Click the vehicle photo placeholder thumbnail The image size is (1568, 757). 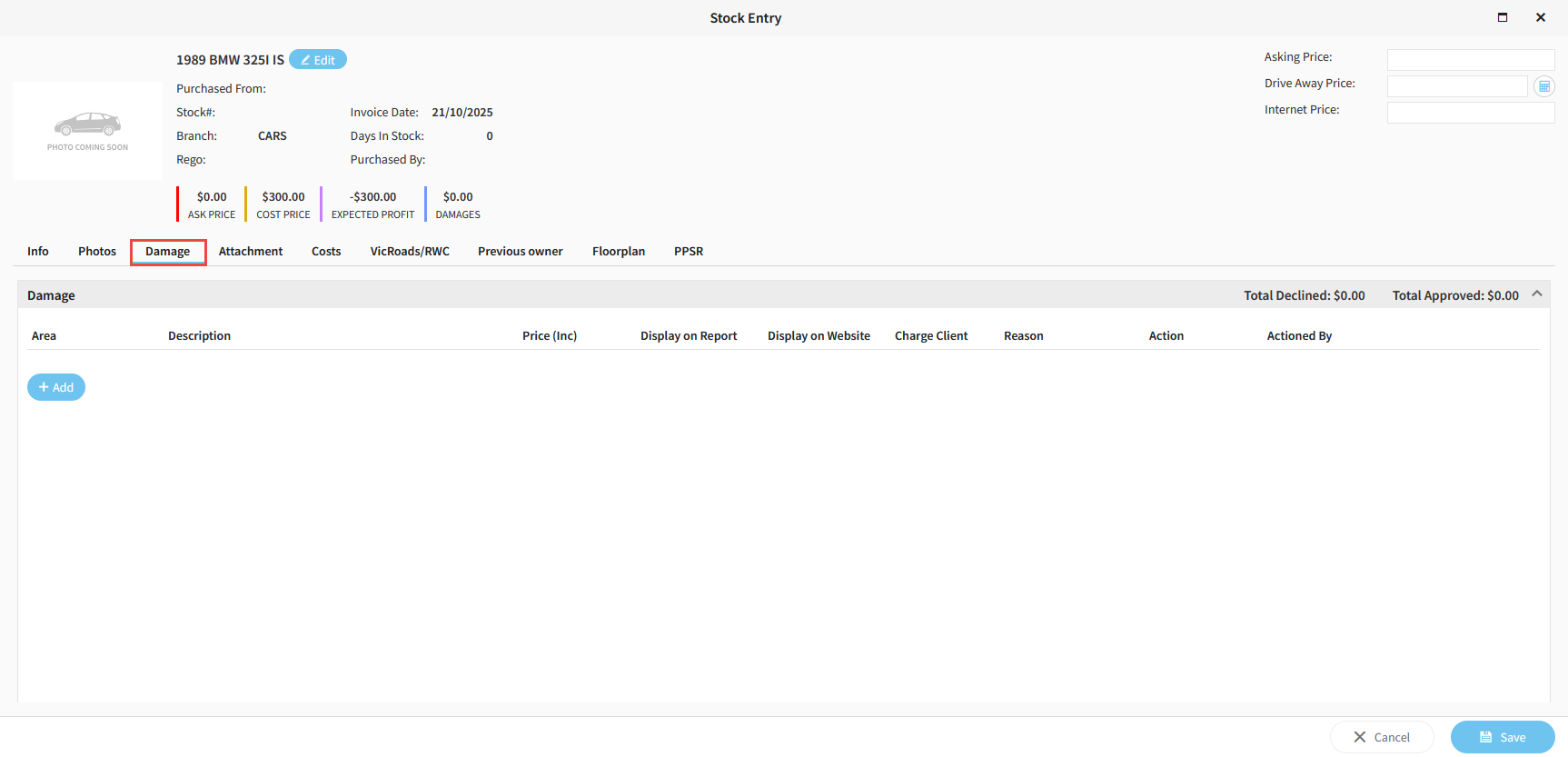[88, 131]
